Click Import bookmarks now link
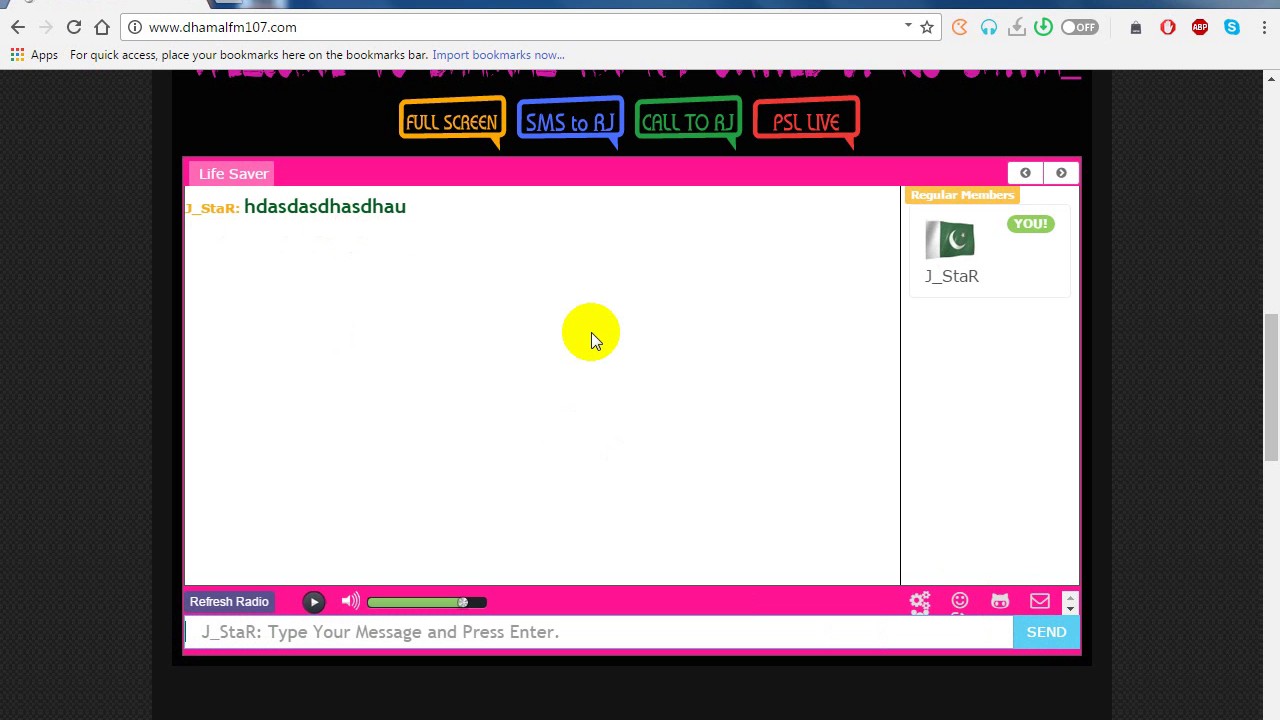Viewport: 1280px width, 720px height. (498, 55)
